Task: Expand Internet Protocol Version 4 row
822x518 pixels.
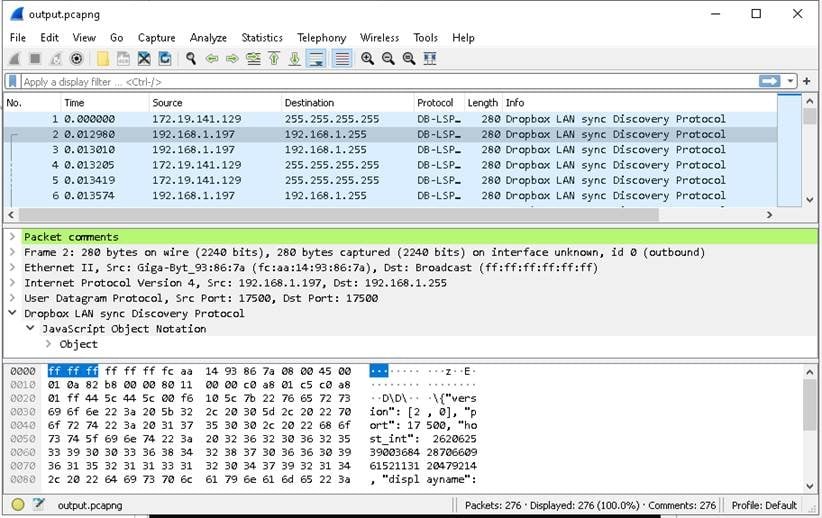Action: point(12,283)
